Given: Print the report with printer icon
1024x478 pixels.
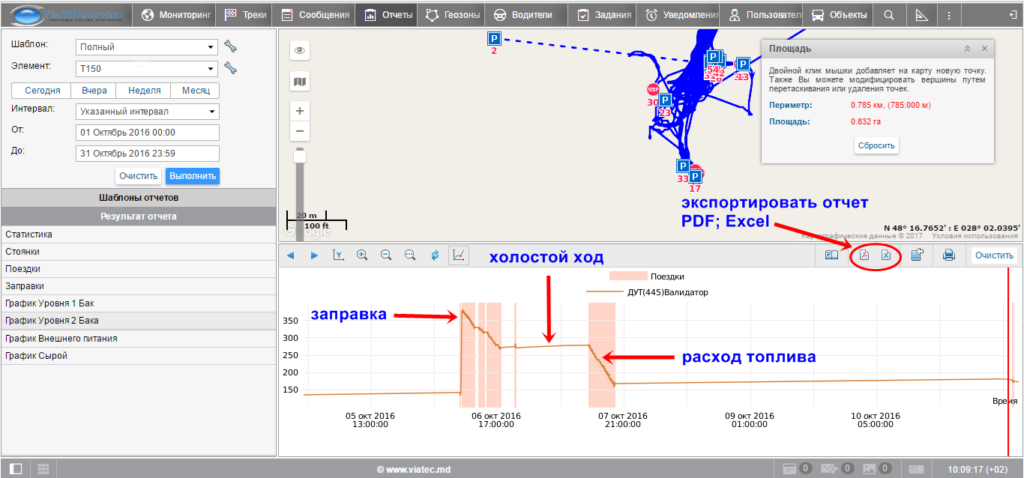Looking at the screenshot, I should [x=948, y=256].
